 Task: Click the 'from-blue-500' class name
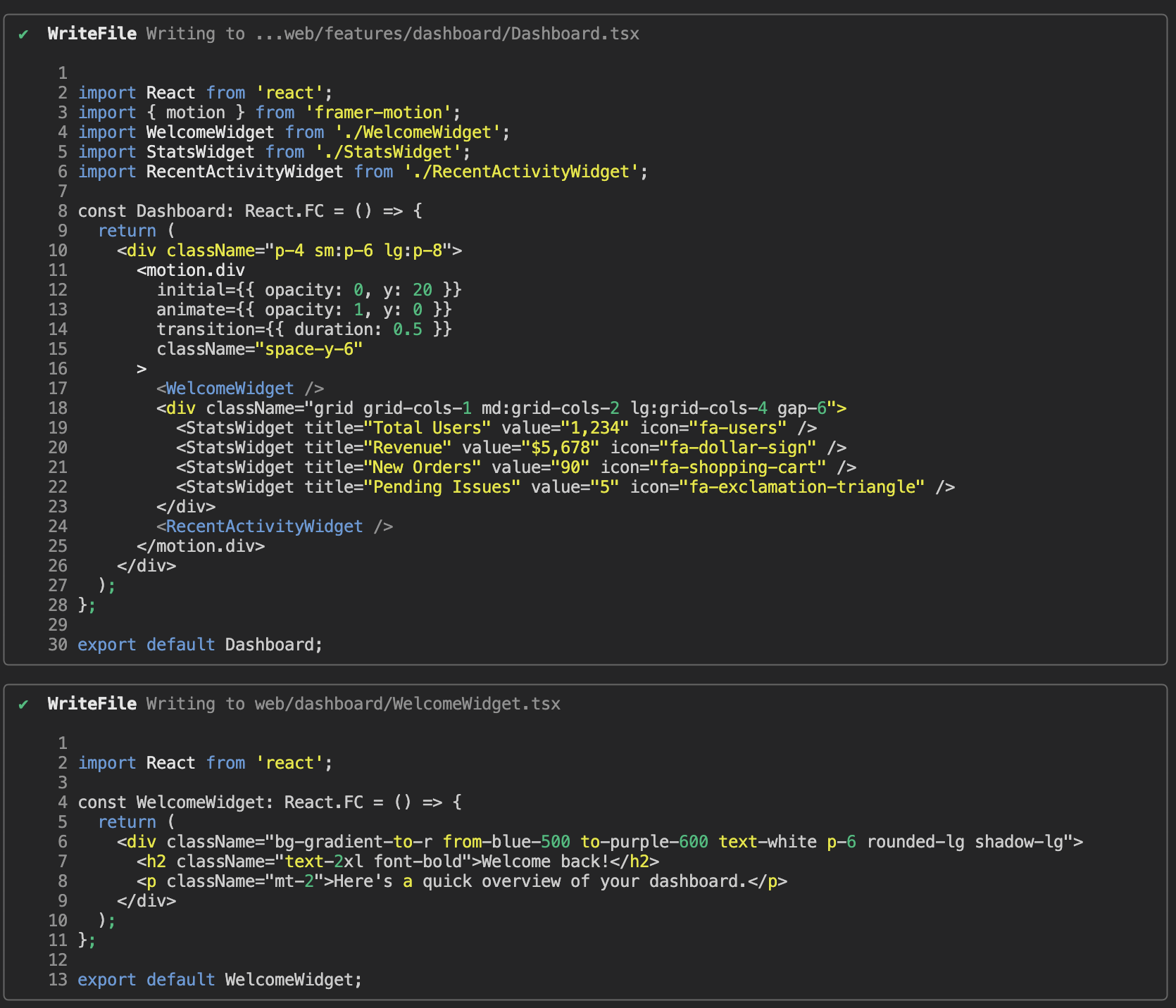pyautogui.click(x=506, y=842)
